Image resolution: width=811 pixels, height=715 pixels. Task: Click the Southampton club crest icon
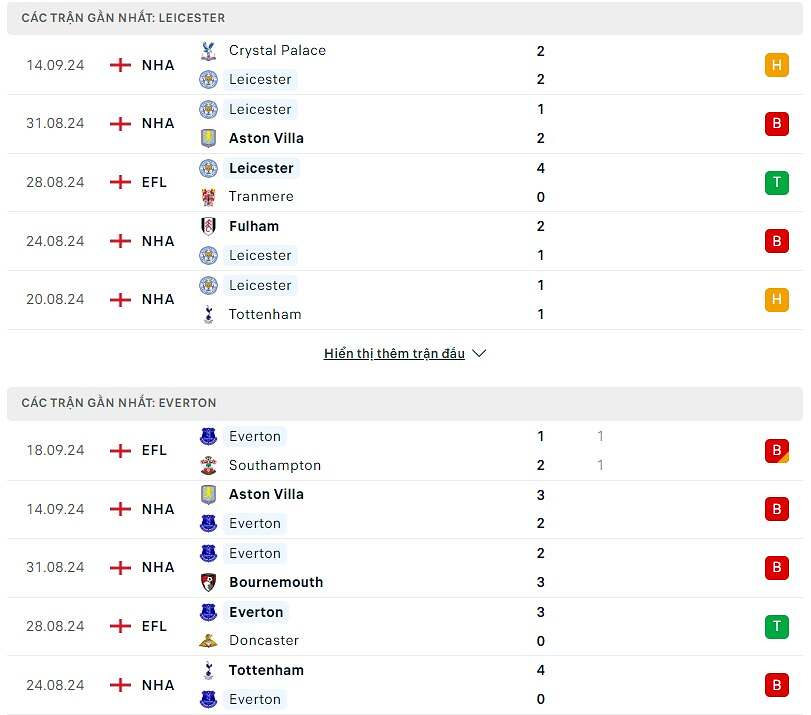208,465
